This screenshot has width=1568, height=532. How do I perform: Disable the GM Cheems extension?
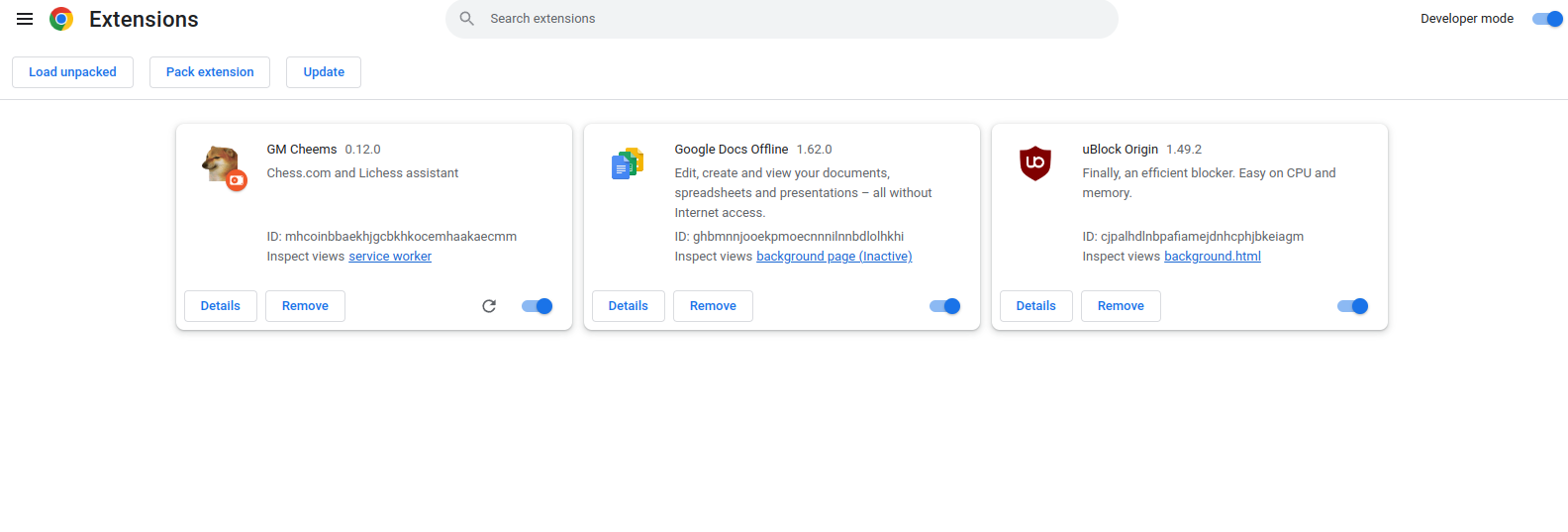538,306
